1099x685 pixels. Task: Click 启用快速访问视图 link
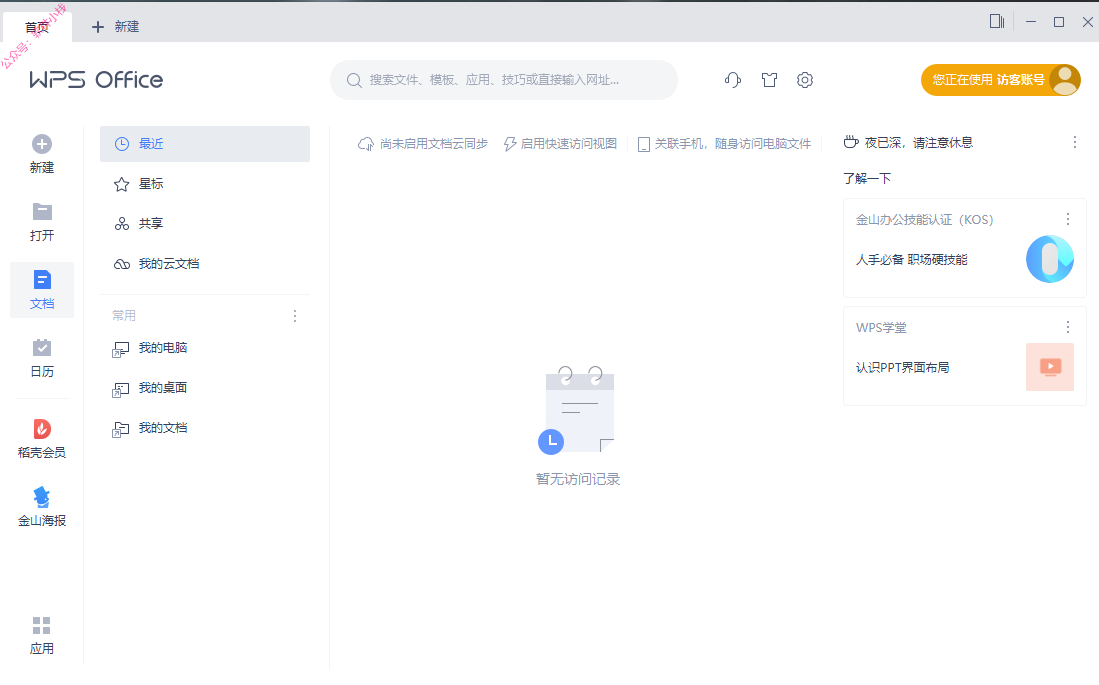click(x=560, y=144)
